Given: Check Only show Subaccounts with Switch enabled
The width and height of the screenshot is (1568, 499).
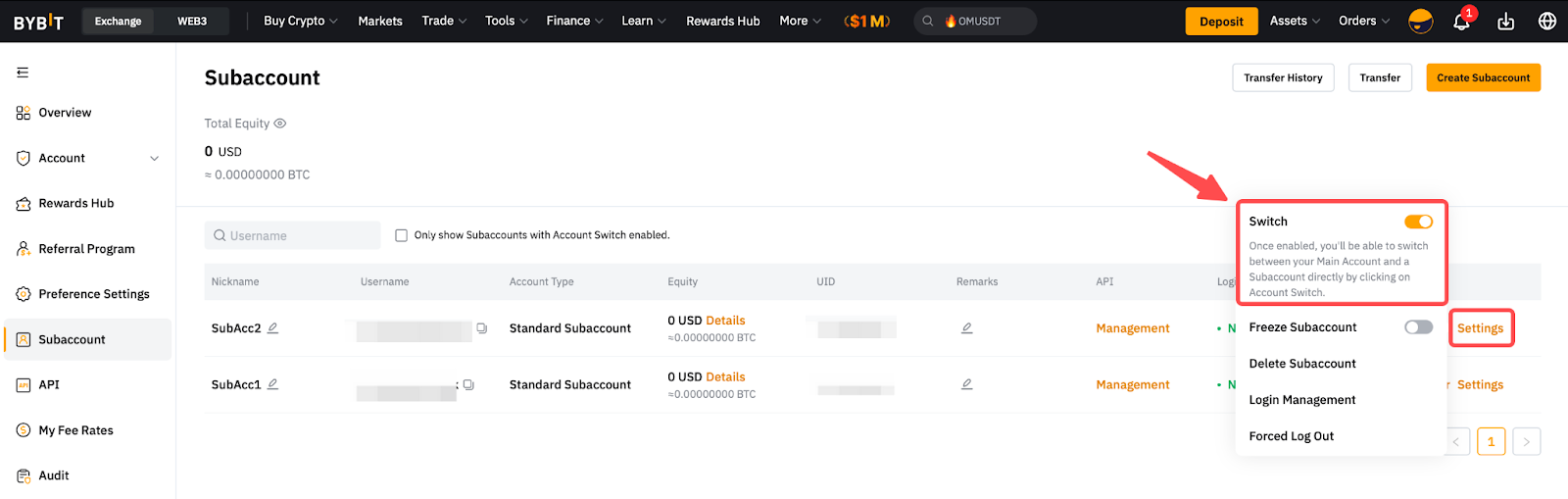Looking at the screenshot, I should [401, 235].
